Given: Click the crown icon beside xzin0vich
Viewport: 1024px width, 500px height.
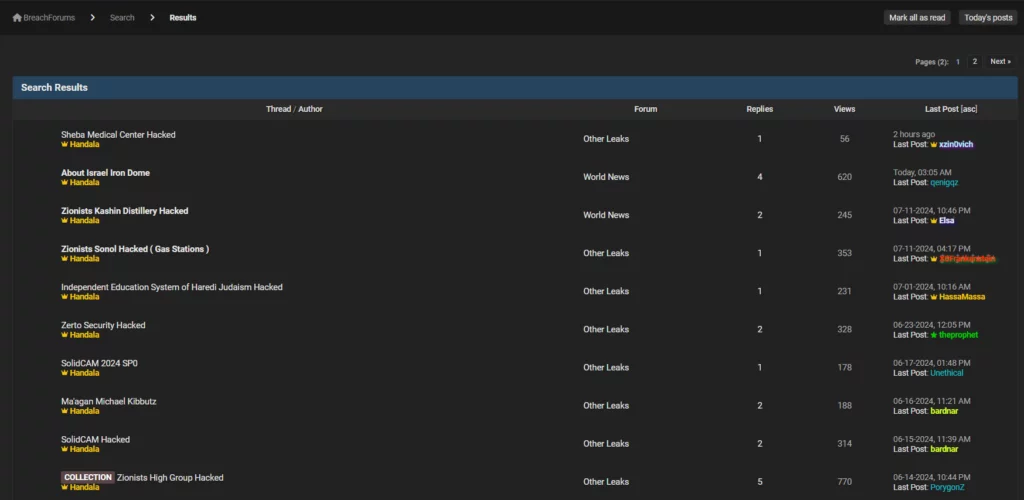Looking at the screenshot, I should point(934,145).
